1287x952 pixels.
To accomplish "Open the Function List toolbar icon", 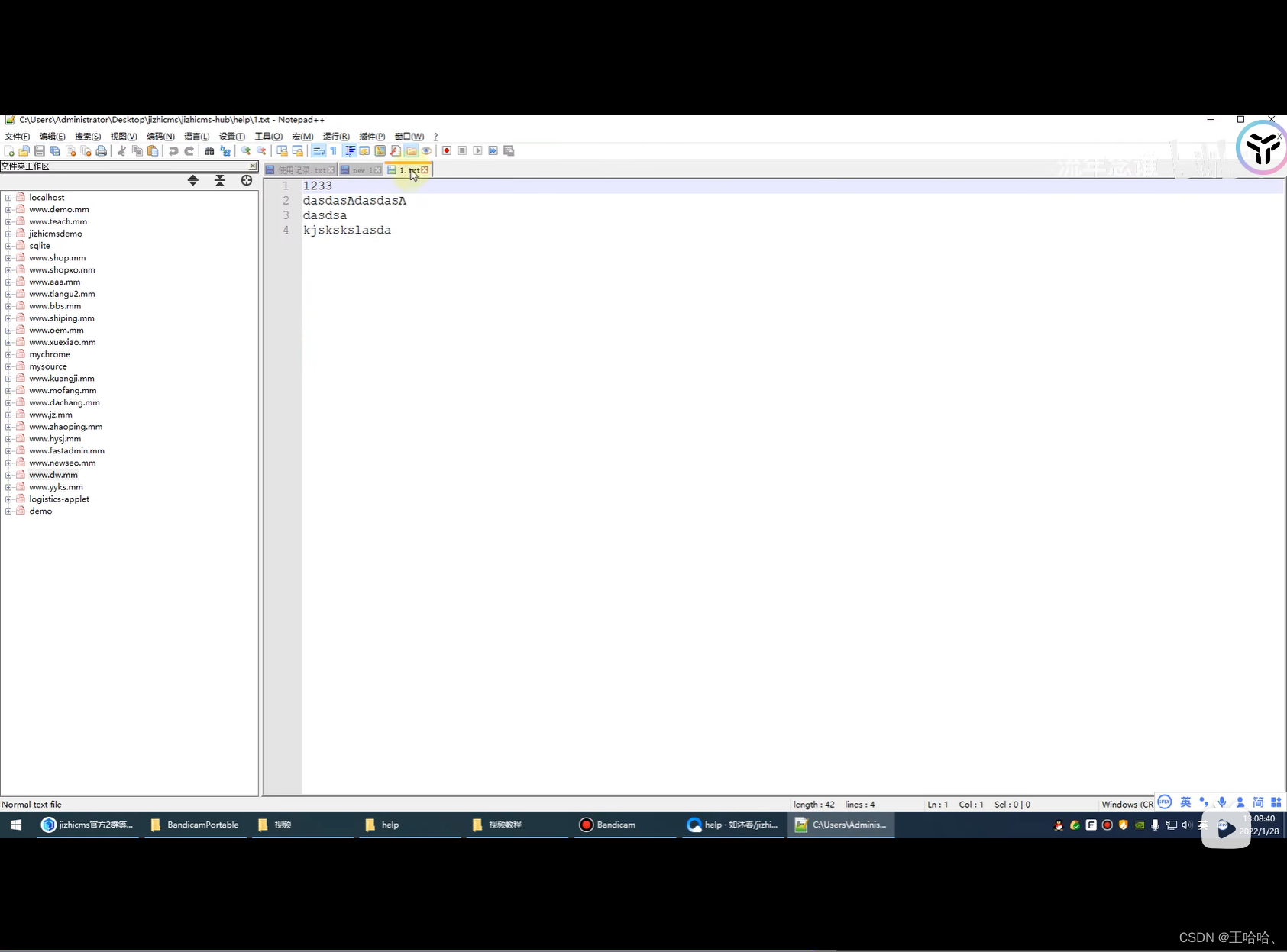I will (x=395, y=150).
